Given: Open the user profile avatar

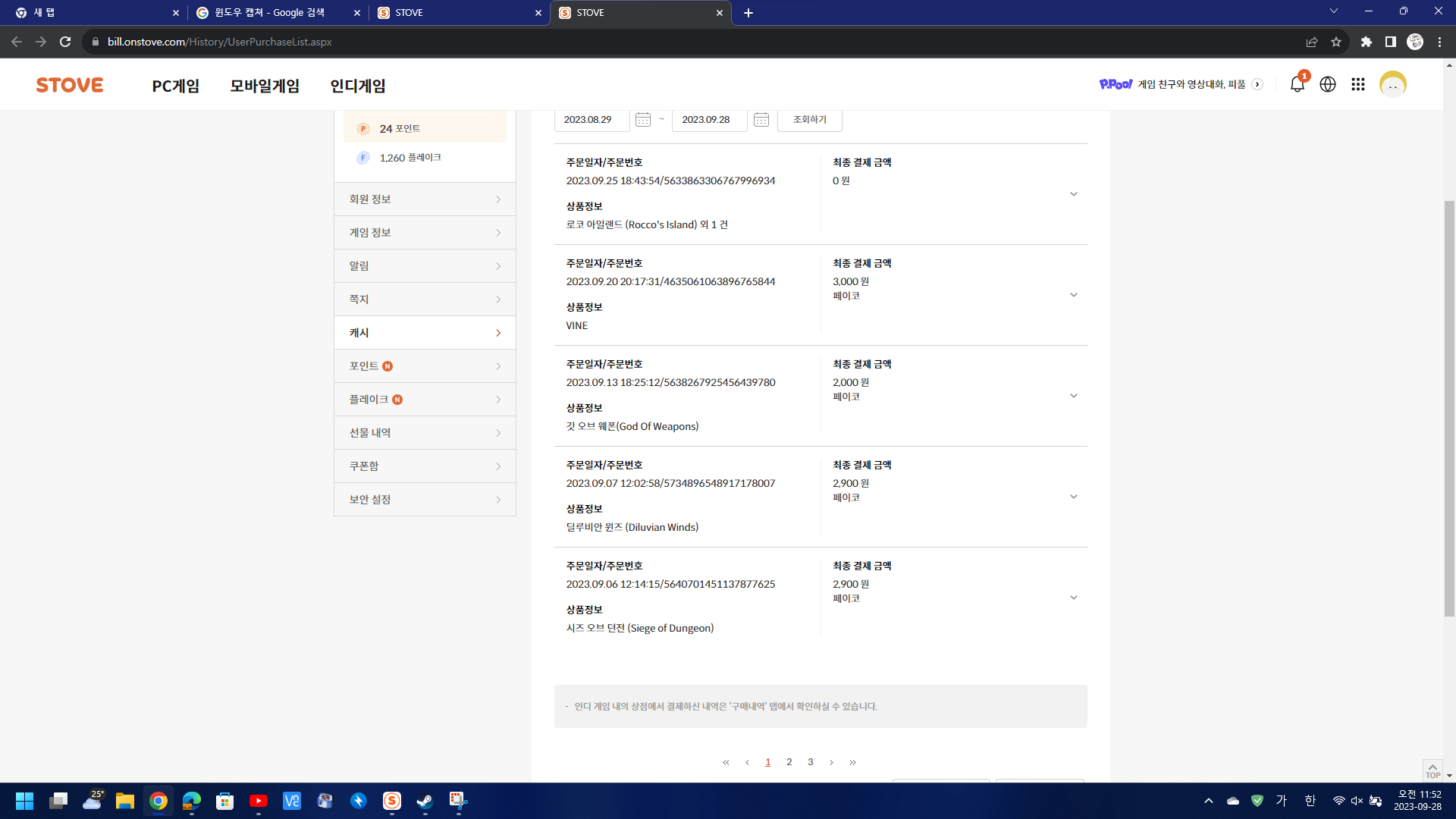Looking at the screenshot, I should pos(1393,84).
